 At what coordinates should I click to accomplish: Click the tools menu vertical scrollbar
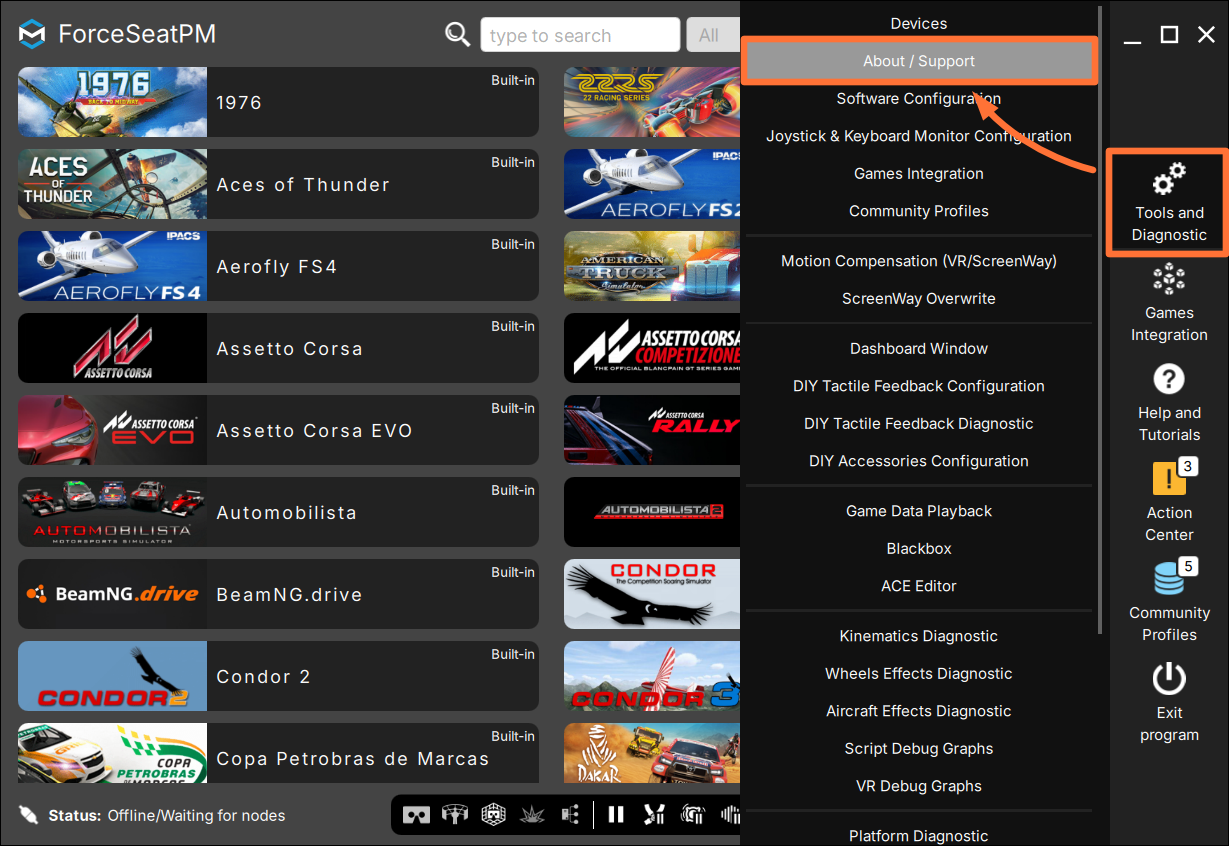1100,320
